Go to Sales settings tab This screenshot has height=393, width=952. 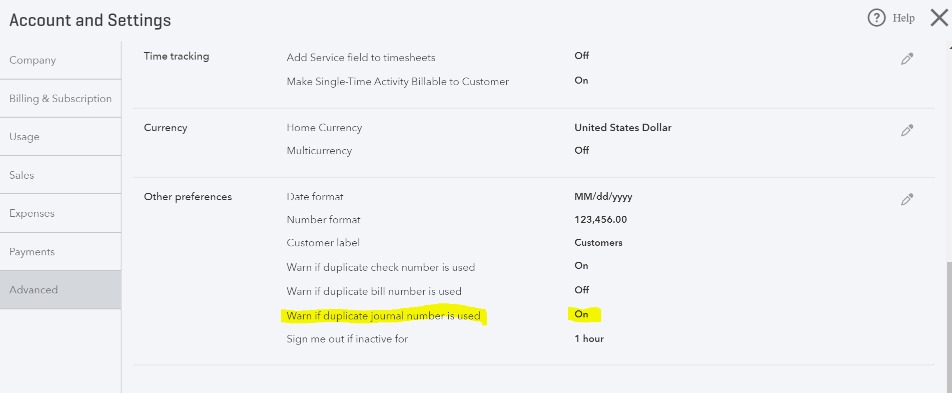coord(60,175)
